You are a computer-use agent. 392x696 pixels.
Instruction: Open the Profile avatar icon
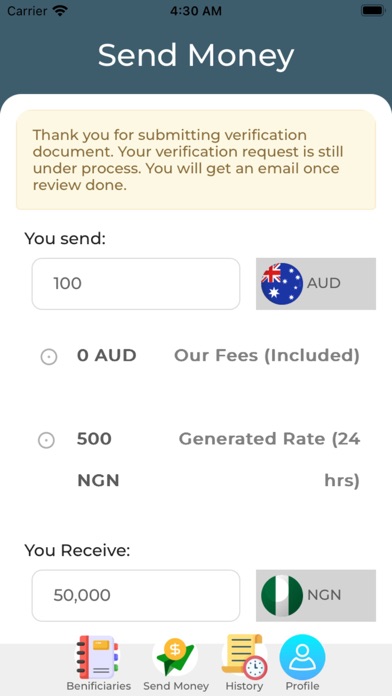click(302, 657)
